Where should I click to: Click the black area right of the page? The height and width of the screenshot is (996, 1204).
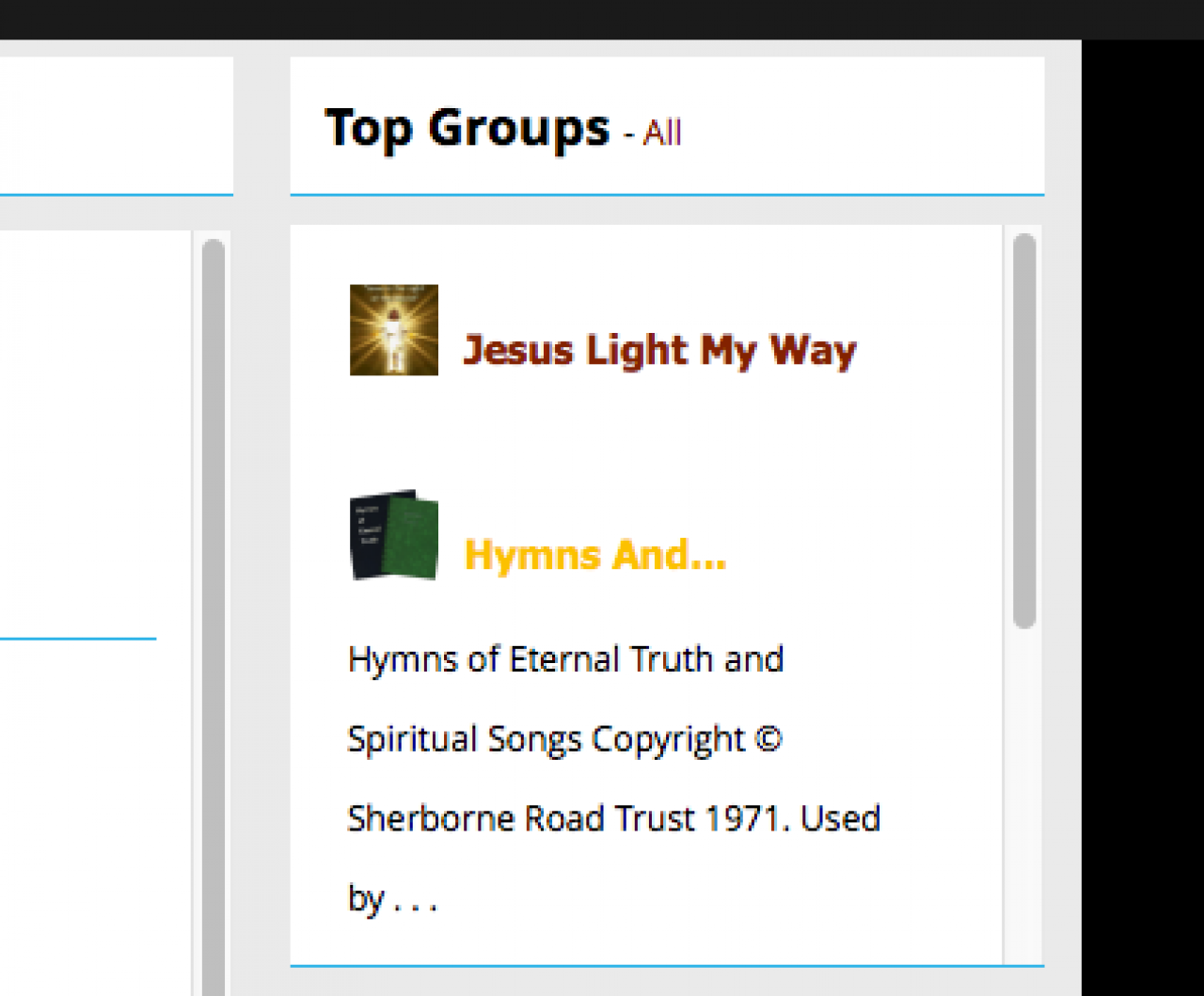pyautogui.click(x=1143, y=517)
